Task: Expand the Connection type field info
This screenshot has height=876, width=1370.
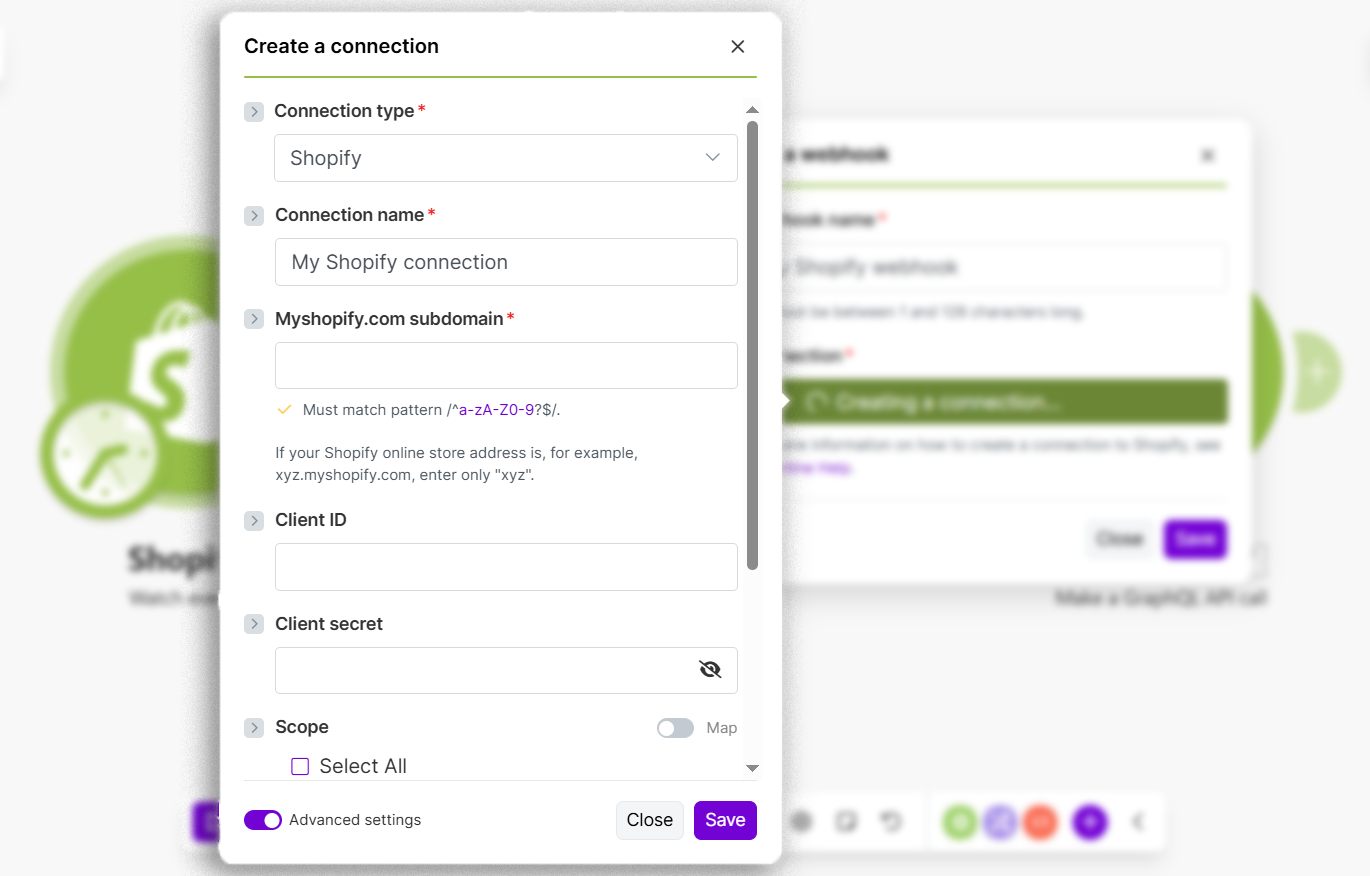Action: coord(254,111)
